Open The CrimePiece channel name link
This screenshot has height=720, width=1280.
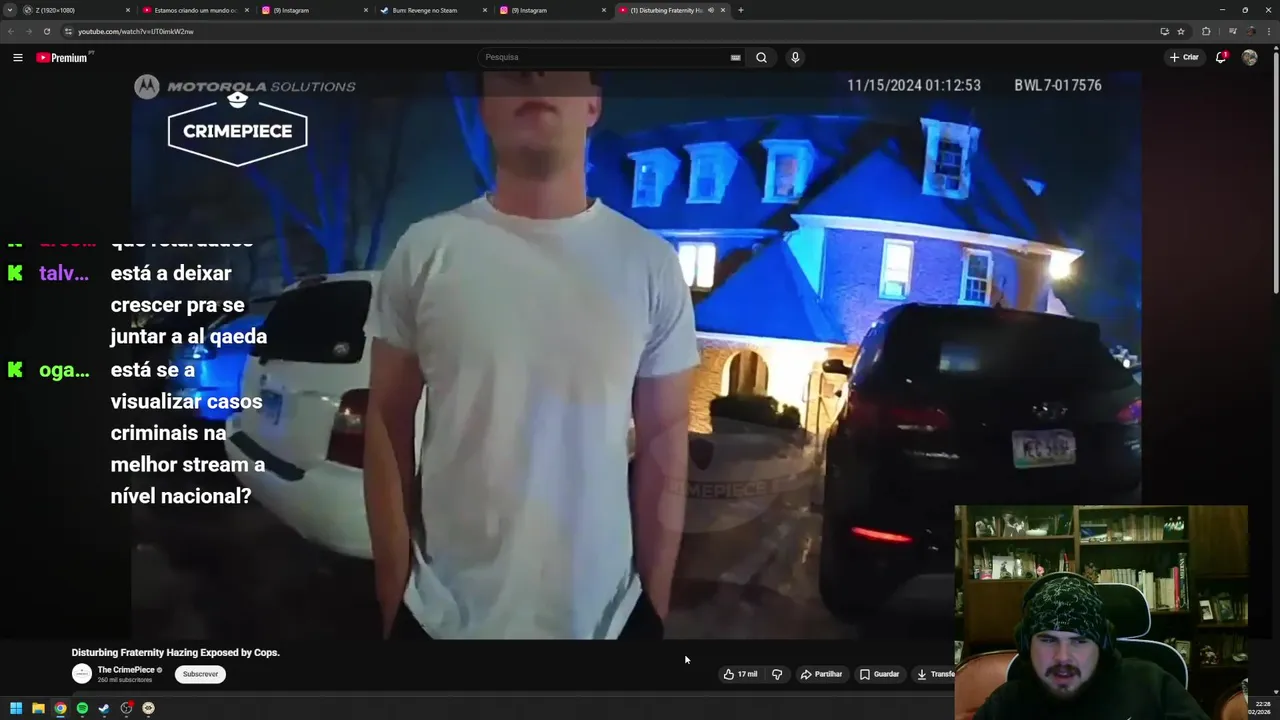126,670
